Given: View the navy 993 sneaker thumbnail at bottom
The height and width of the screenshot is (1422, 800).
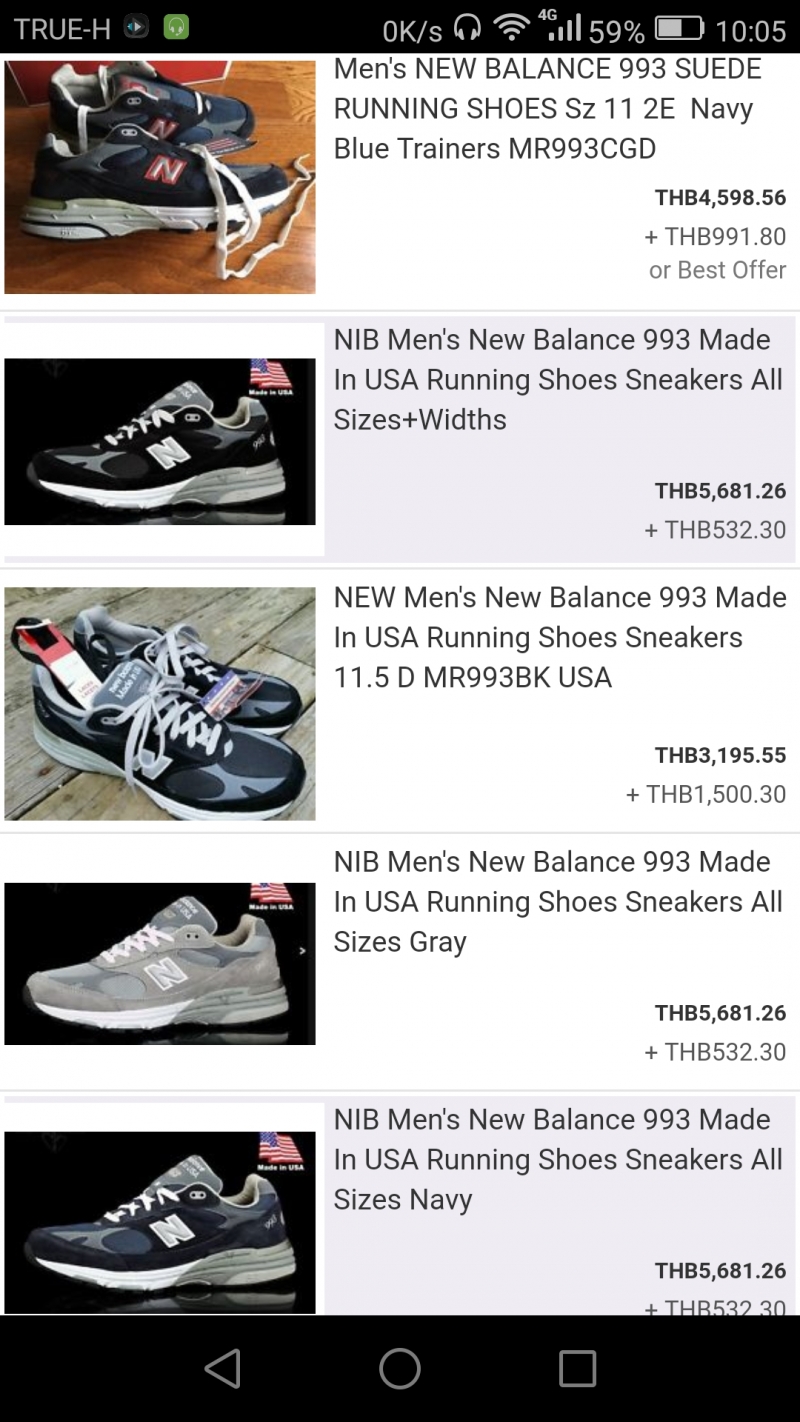Looking at the screenshot, I should coord(160,1221).
